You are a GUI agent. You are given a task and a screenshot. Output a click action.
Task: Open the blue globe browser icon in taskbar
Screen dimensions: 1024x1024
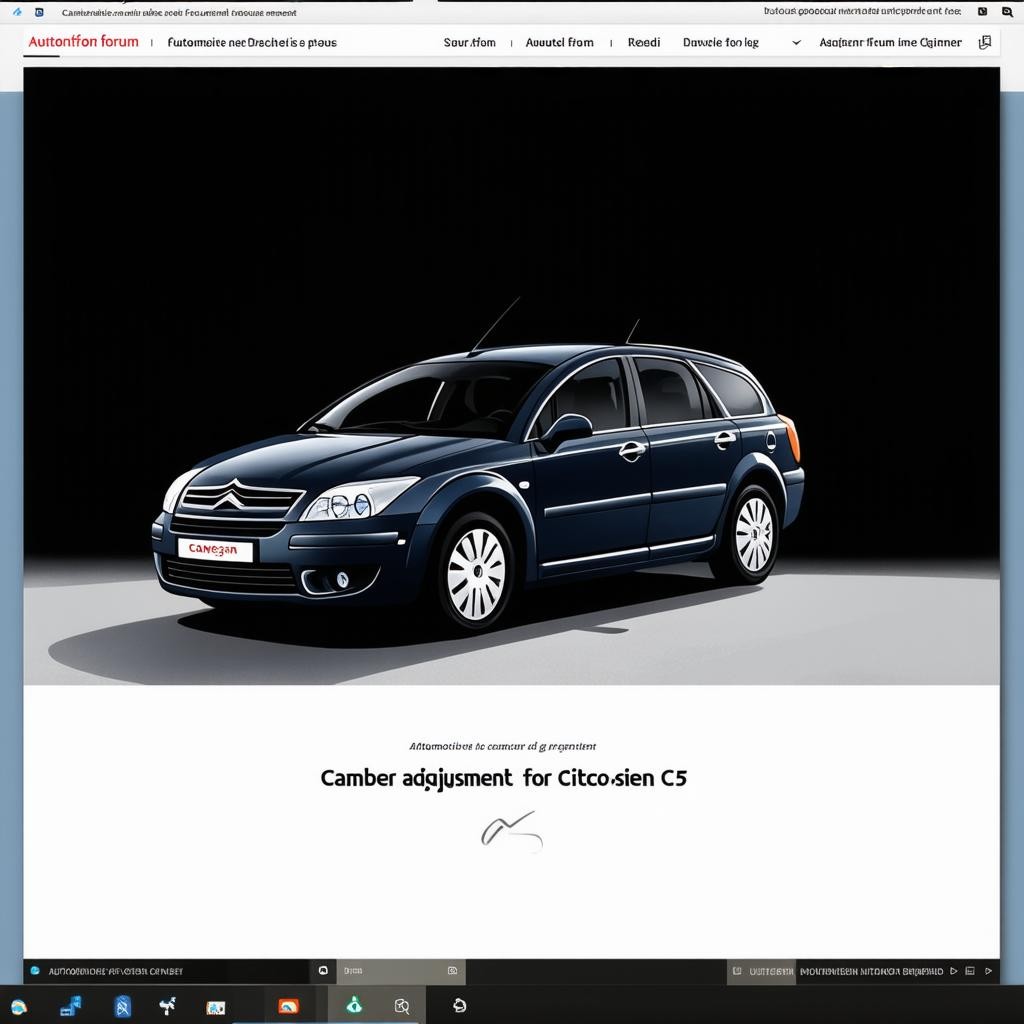tap(18, 1006)
